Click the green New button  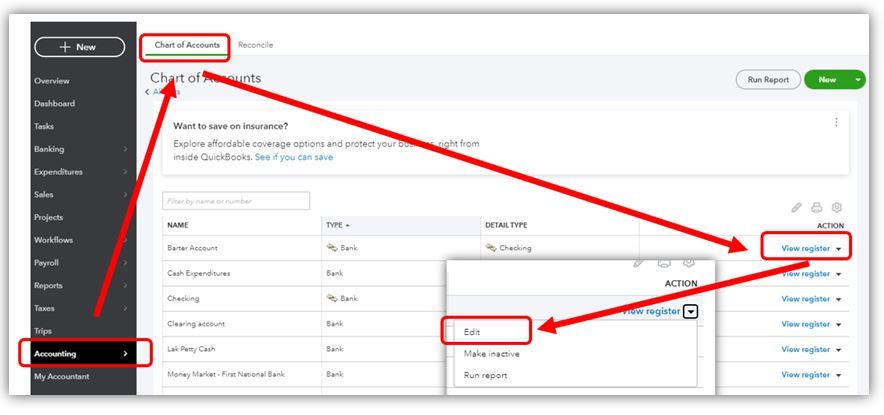coord(827,80)
